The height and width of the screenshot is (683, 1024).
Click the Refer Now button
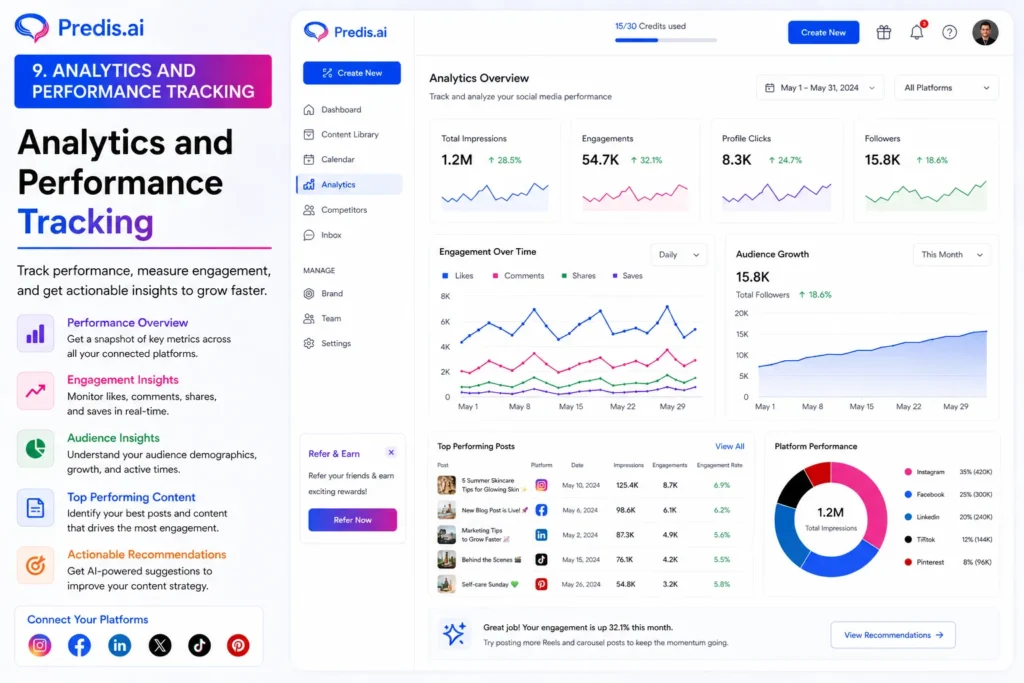(353, 520)
